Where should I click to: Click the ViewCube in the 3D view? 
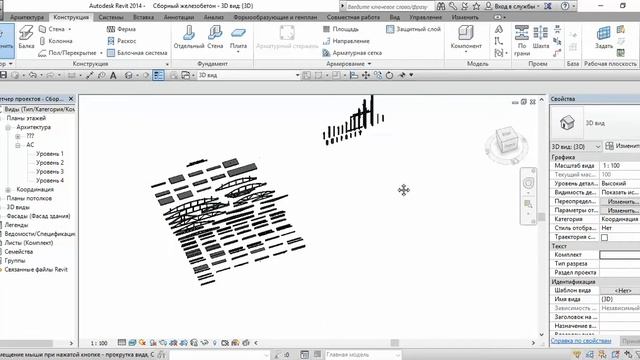pyautogui.click(x=507, y=140)
